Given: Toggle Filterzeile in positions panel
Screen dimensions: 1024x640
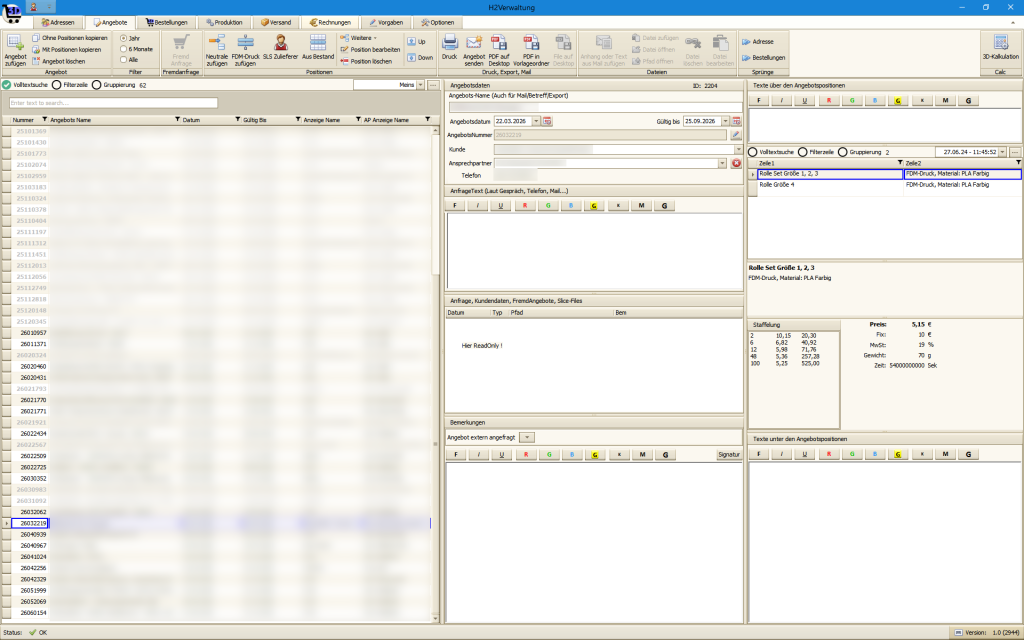Looking at the screenshot, I should (x=803, y=152).
